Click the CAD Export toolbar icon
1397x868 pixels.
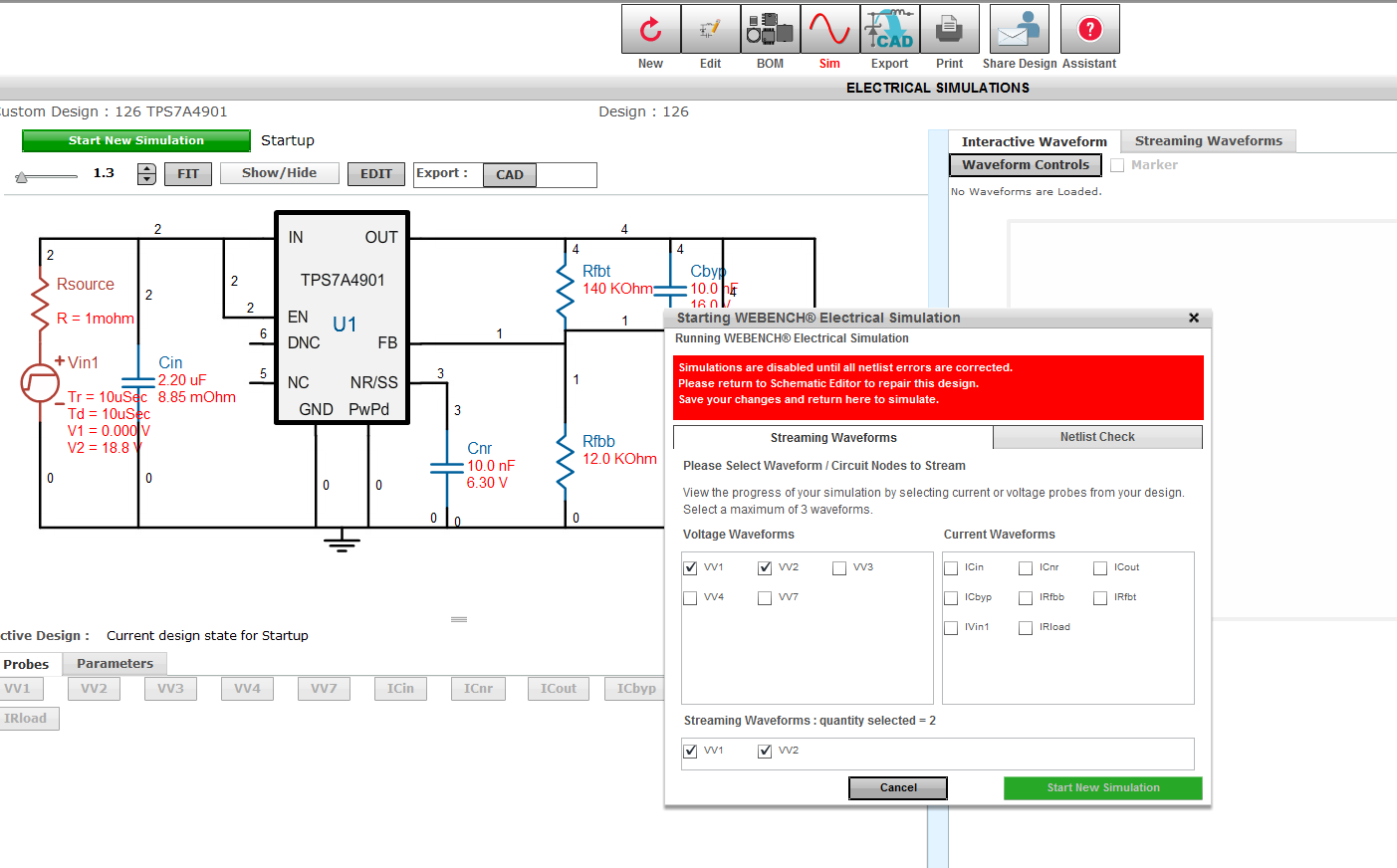(x=890, y=29)
